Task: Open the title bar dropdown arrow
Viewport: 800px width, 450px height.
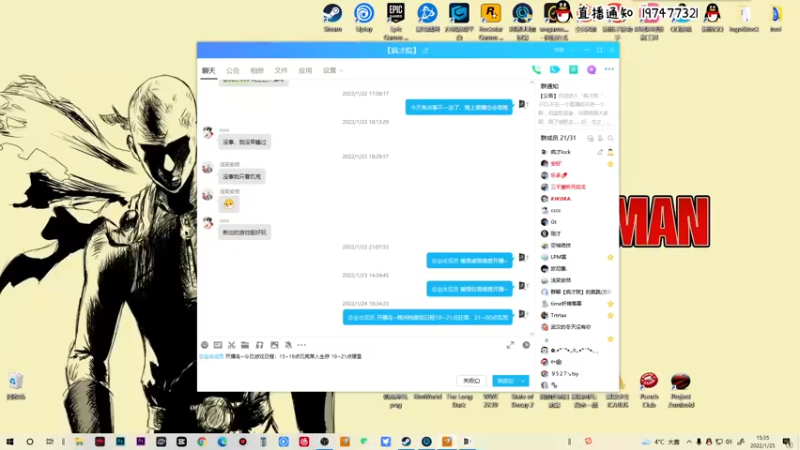Action: (x=573, y=50)
